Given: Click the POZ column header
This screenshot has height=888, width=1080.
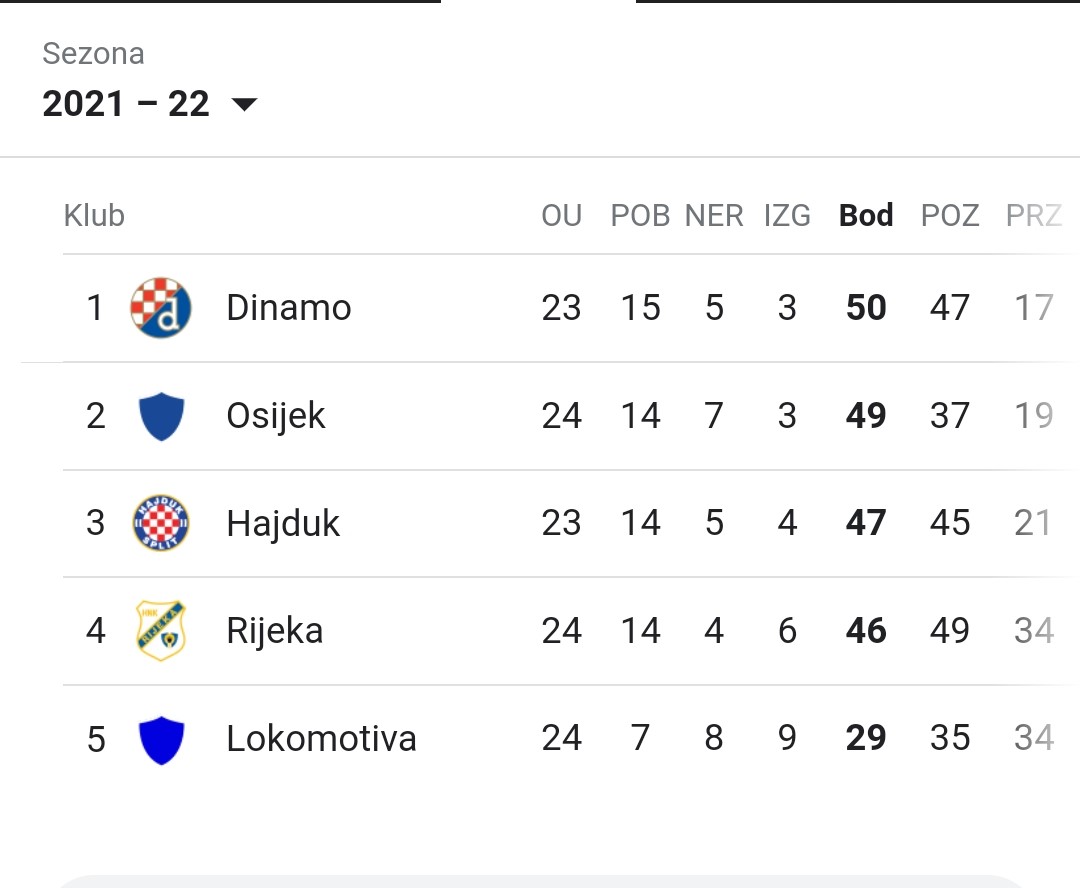Looking at the screenshot, I should click(950, 216).
